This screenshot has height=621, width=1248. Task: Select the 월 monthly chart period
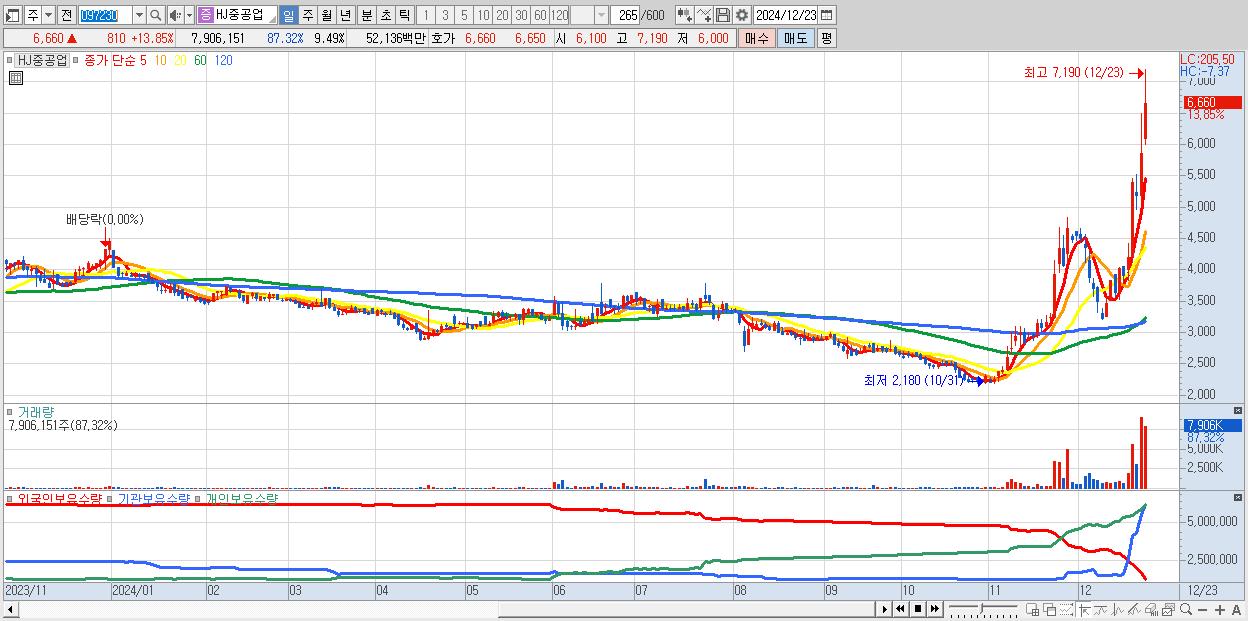(326, 15)
